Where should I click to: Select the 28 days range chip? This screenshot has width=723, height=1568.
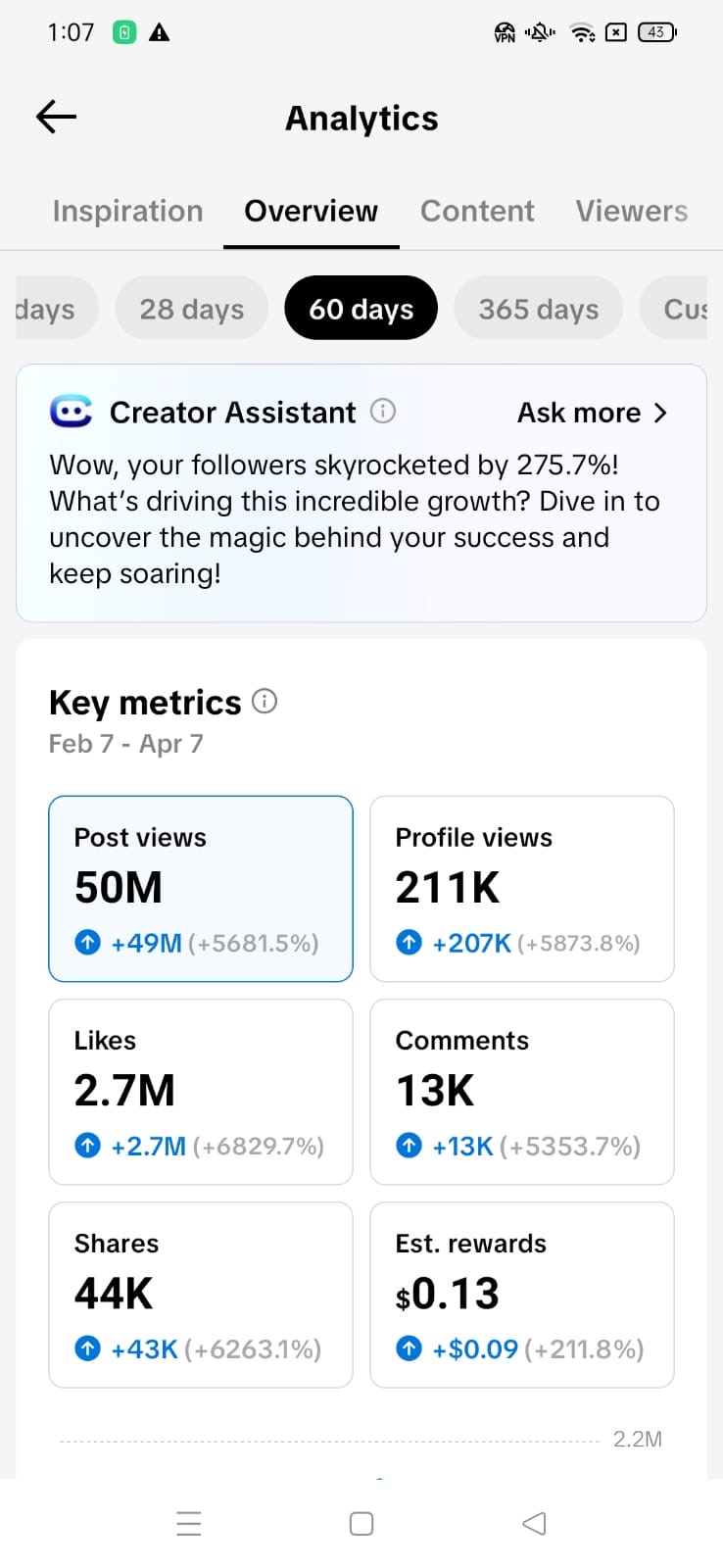click(192, 309)
